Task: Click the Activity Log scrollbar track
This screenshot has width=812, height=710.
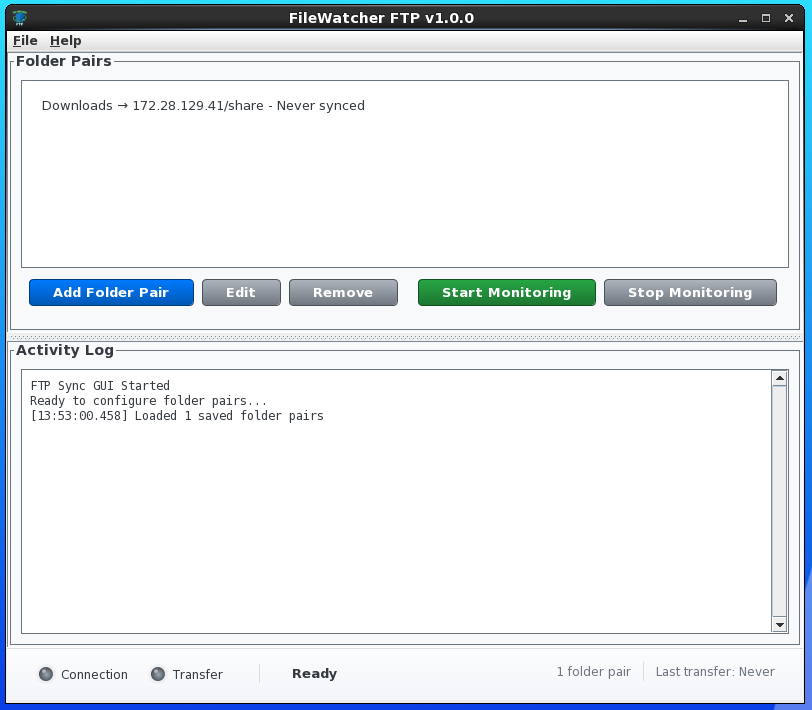Action: (779, 501)
